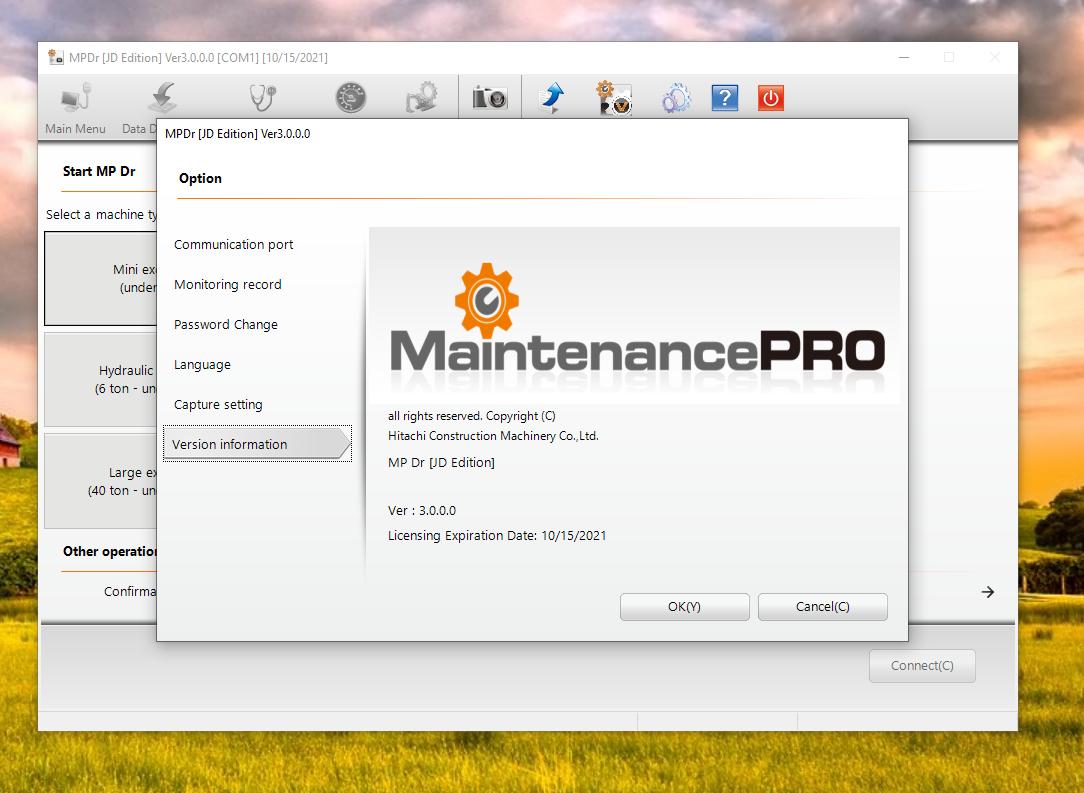This screenshot has height=793, width=1084.
Task: Click the MaintenancePRO logo banner
Action: click(x=634, y=315)
